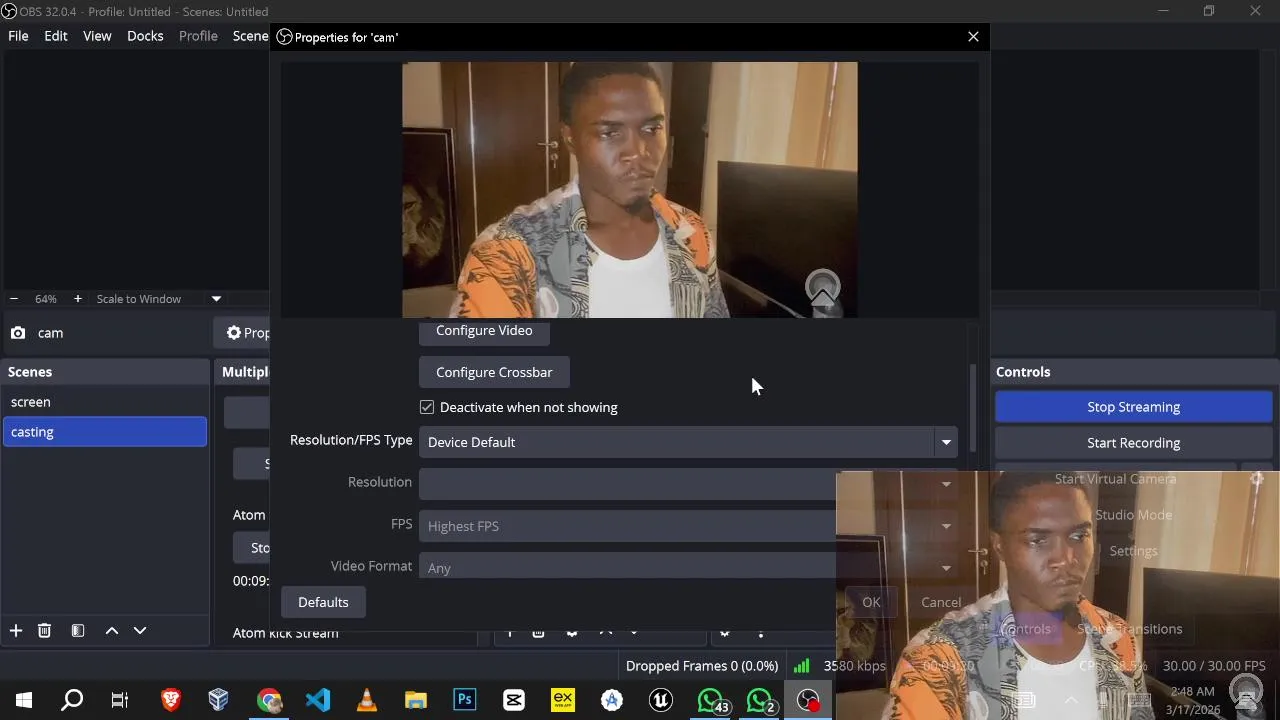Select the casting scene
The image size is (1280, 720).
pyautogui.click(x=104, y=432)
